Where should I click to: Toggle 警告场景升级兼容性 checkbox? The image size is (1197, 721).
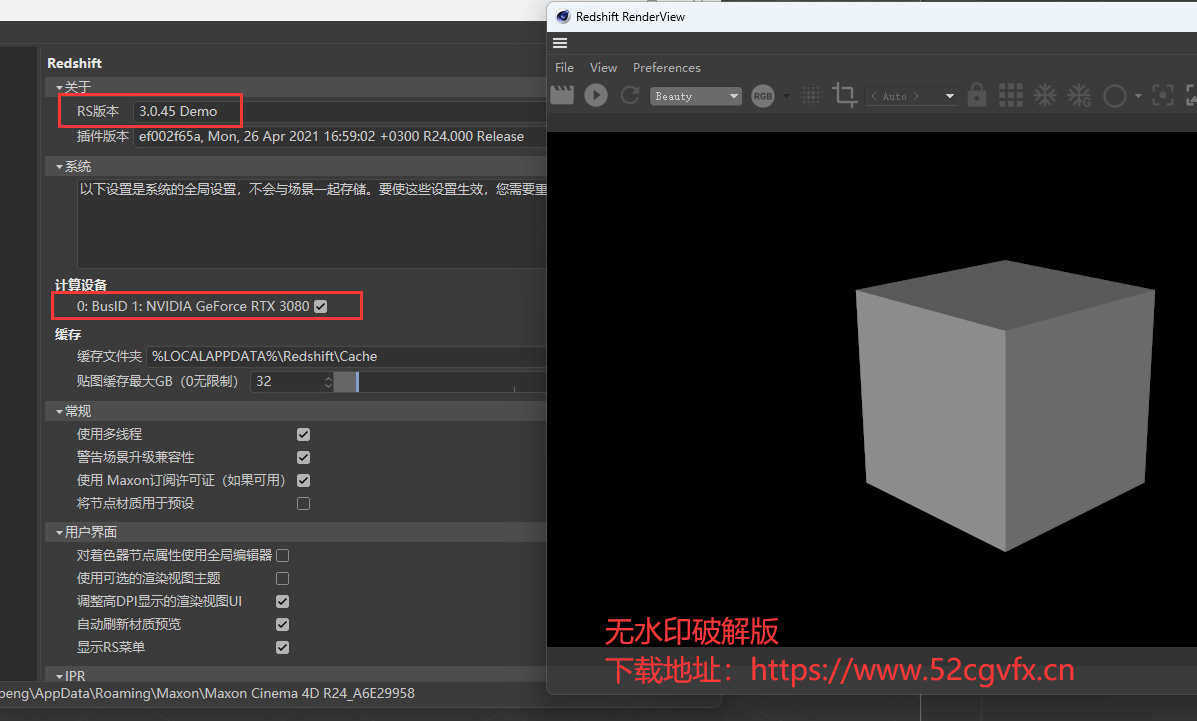coord(303,457)
